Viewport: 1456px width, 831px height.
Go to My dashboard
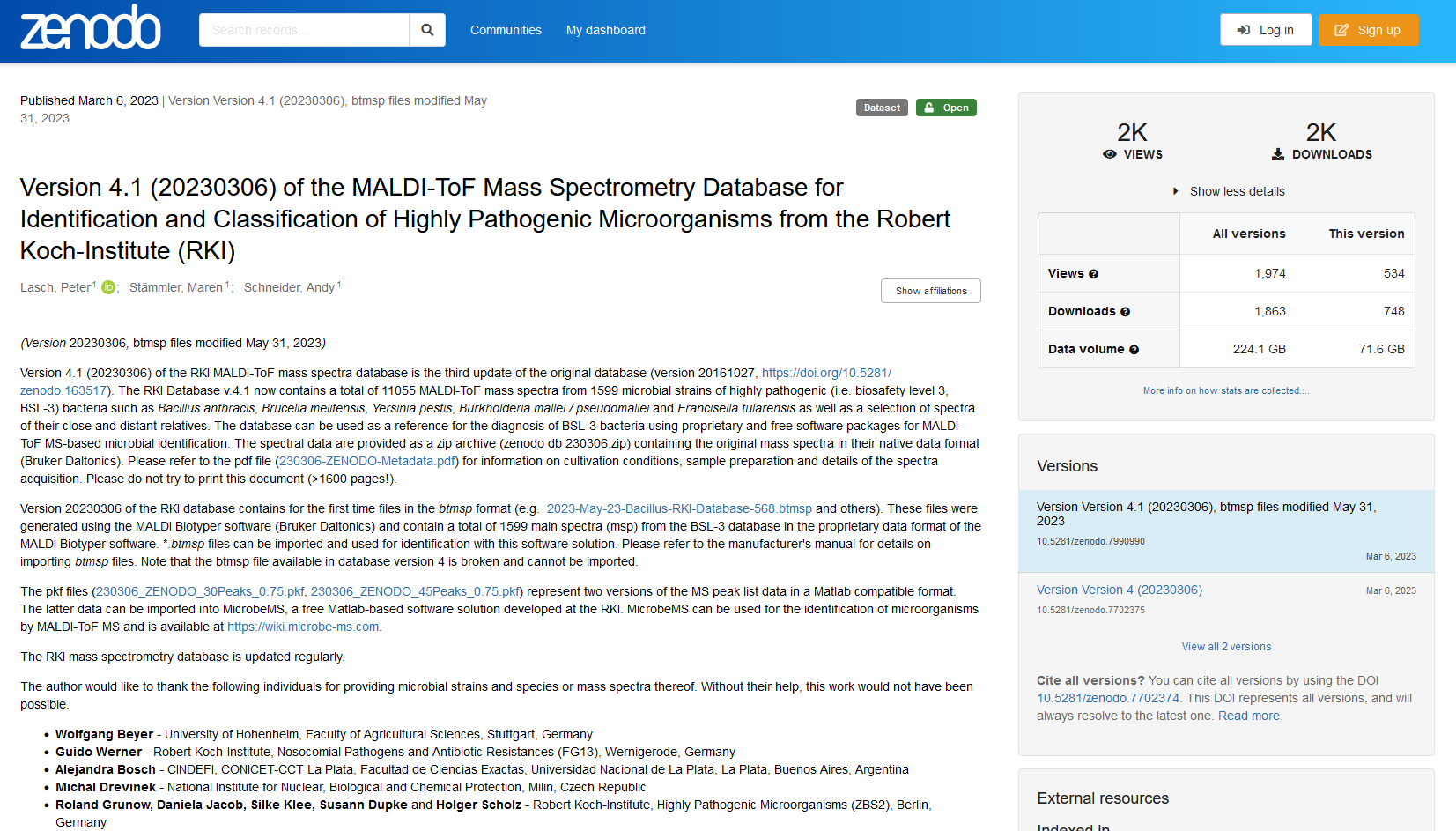[x=606, y=30]
